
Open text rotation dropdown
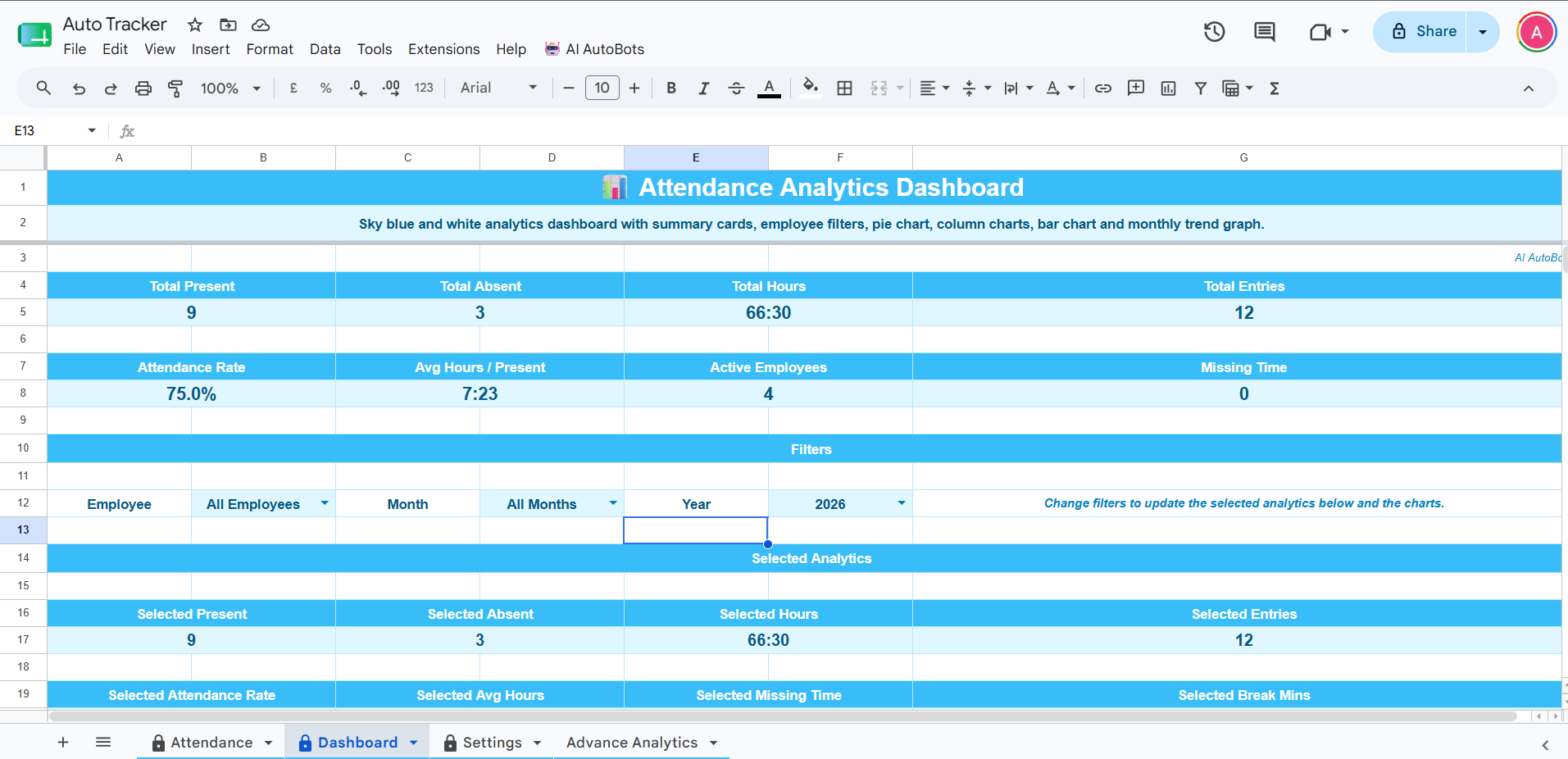[1060, 88]
